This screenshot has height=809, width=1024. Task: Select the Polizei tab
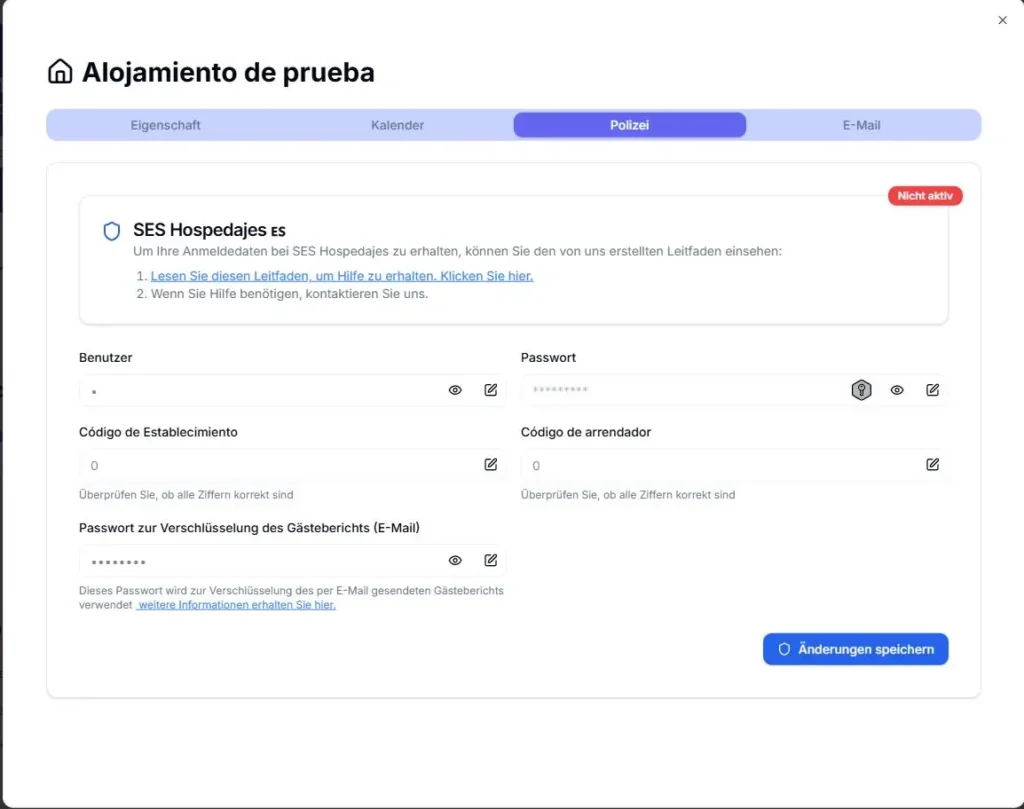pyautogui.click(x=629, y=124)
